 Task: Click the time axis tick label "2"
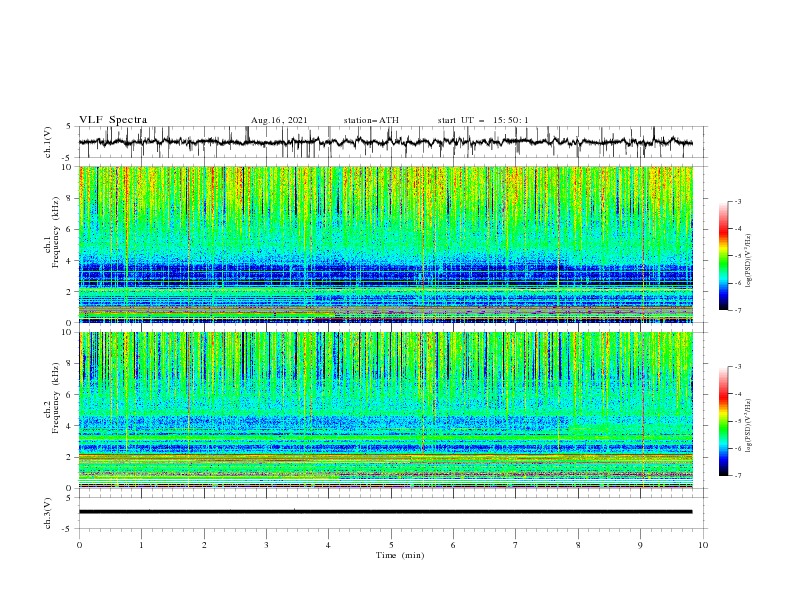pyautogui.click(x=204, y=545)
